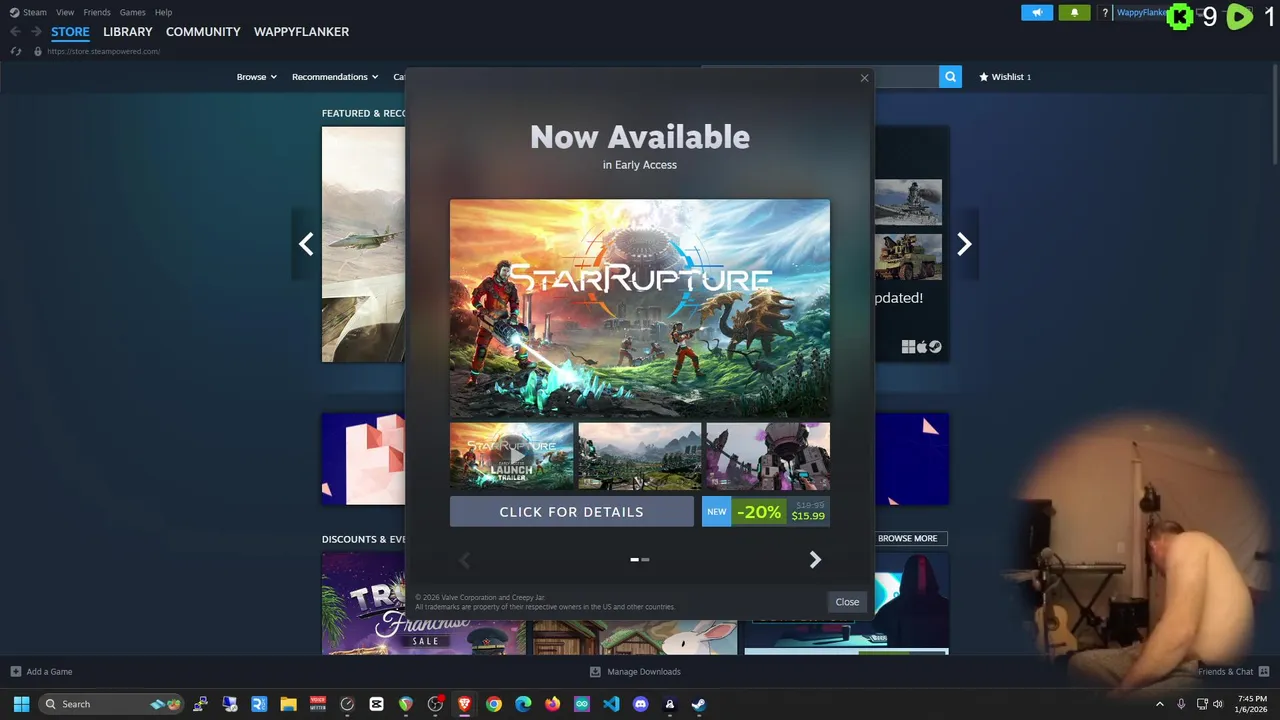Open the green notifications bell

click(x=1074, y=12)
